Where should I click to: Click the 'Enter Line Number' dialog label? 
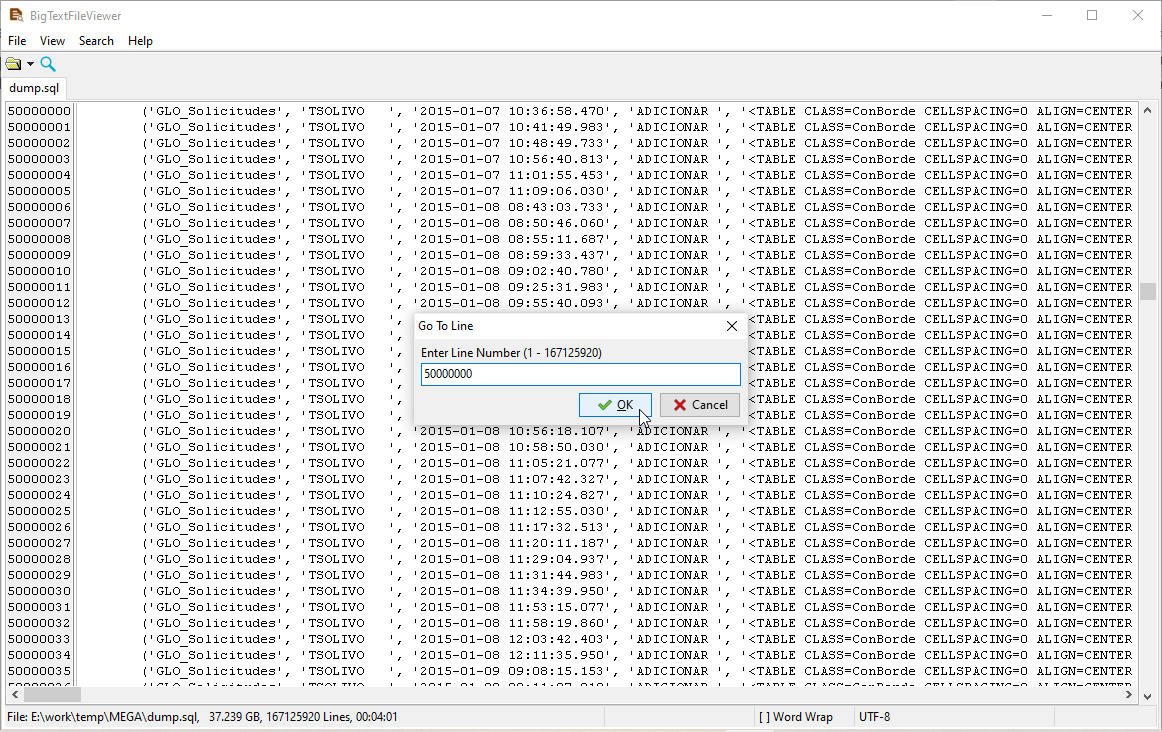coord(511,353)
